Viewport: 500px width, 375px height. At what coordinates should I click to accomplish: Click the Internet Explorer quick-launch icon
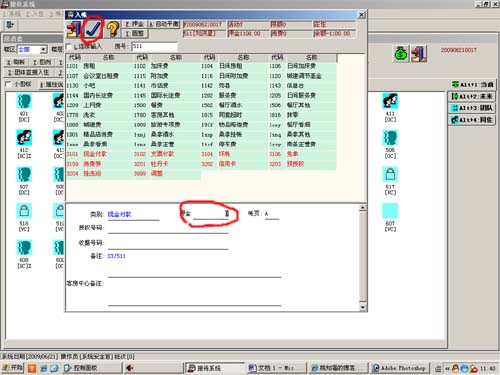pos(44,368)
